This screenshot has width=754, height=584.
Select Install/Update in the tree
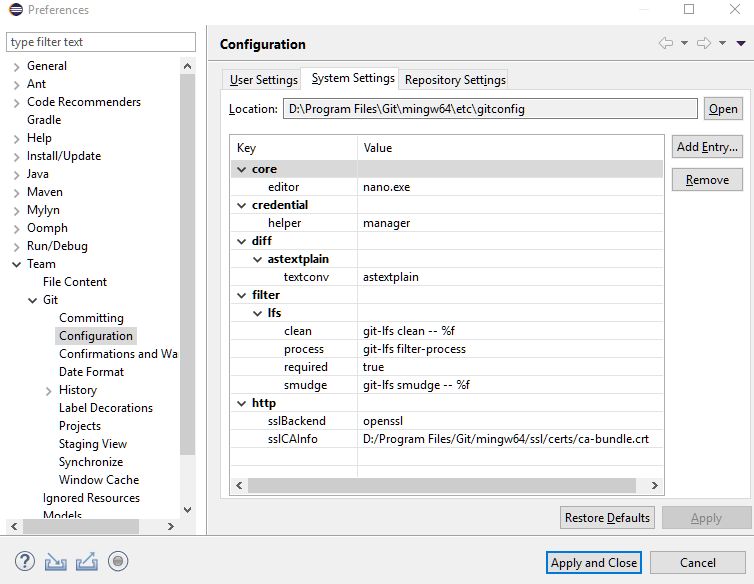tap(64, 156)
